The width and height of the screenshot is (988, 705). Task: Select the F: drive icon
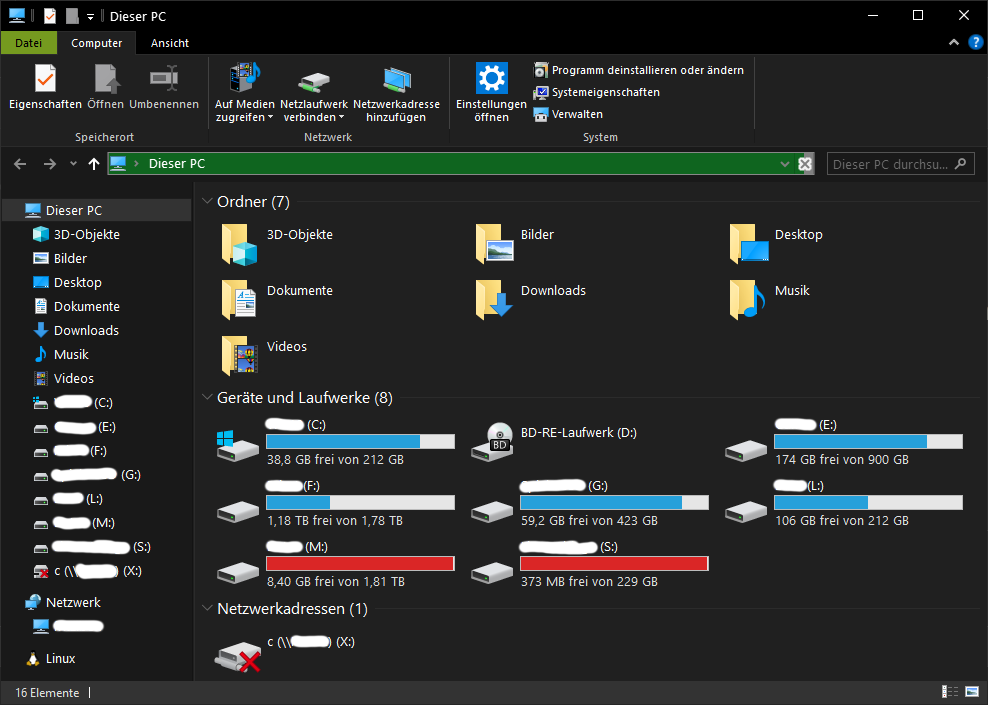coord(238,512)
